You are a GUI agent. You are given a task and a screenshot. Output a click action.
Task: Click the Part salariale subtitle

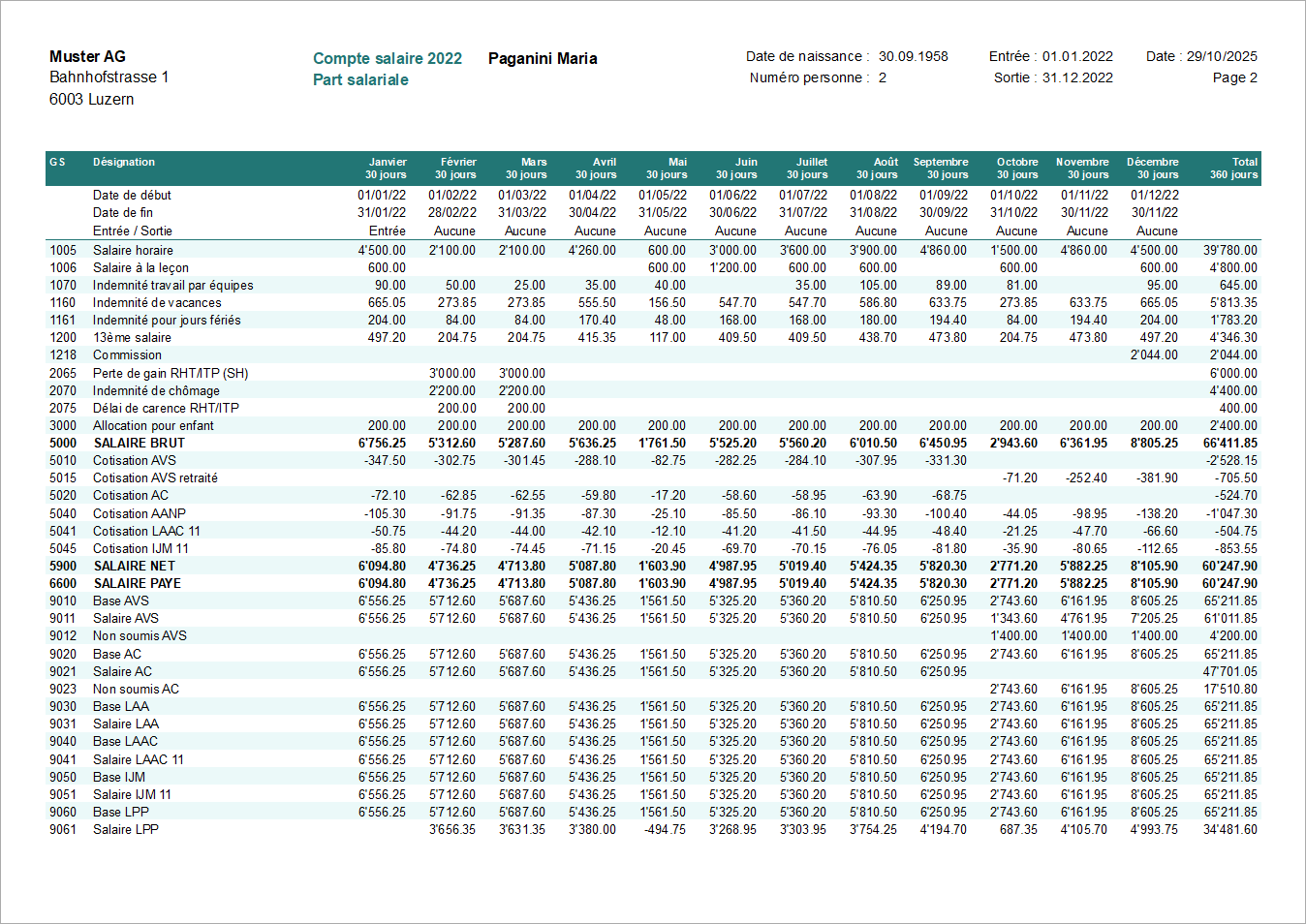click(x=360, y=79)
